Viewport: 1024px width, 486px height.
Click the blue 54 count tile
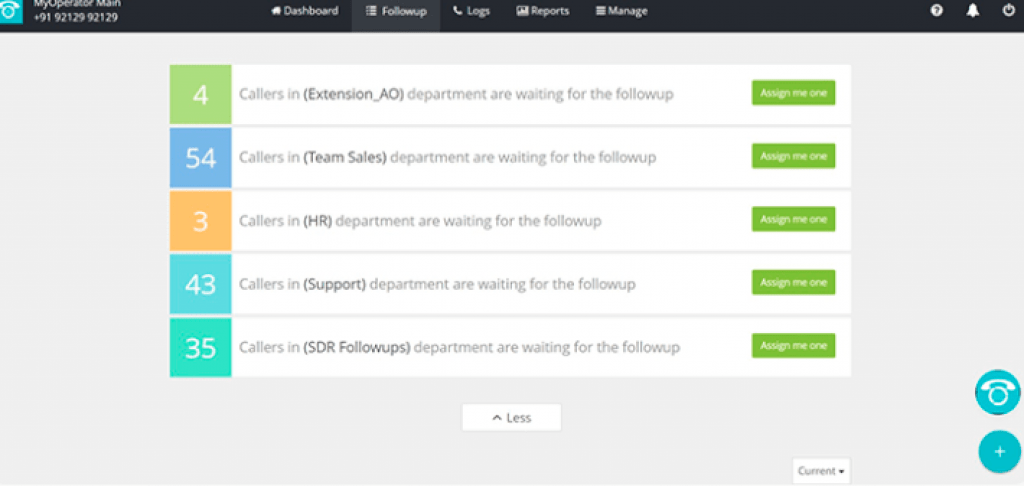pyautogui.click(x=200, y=157)
